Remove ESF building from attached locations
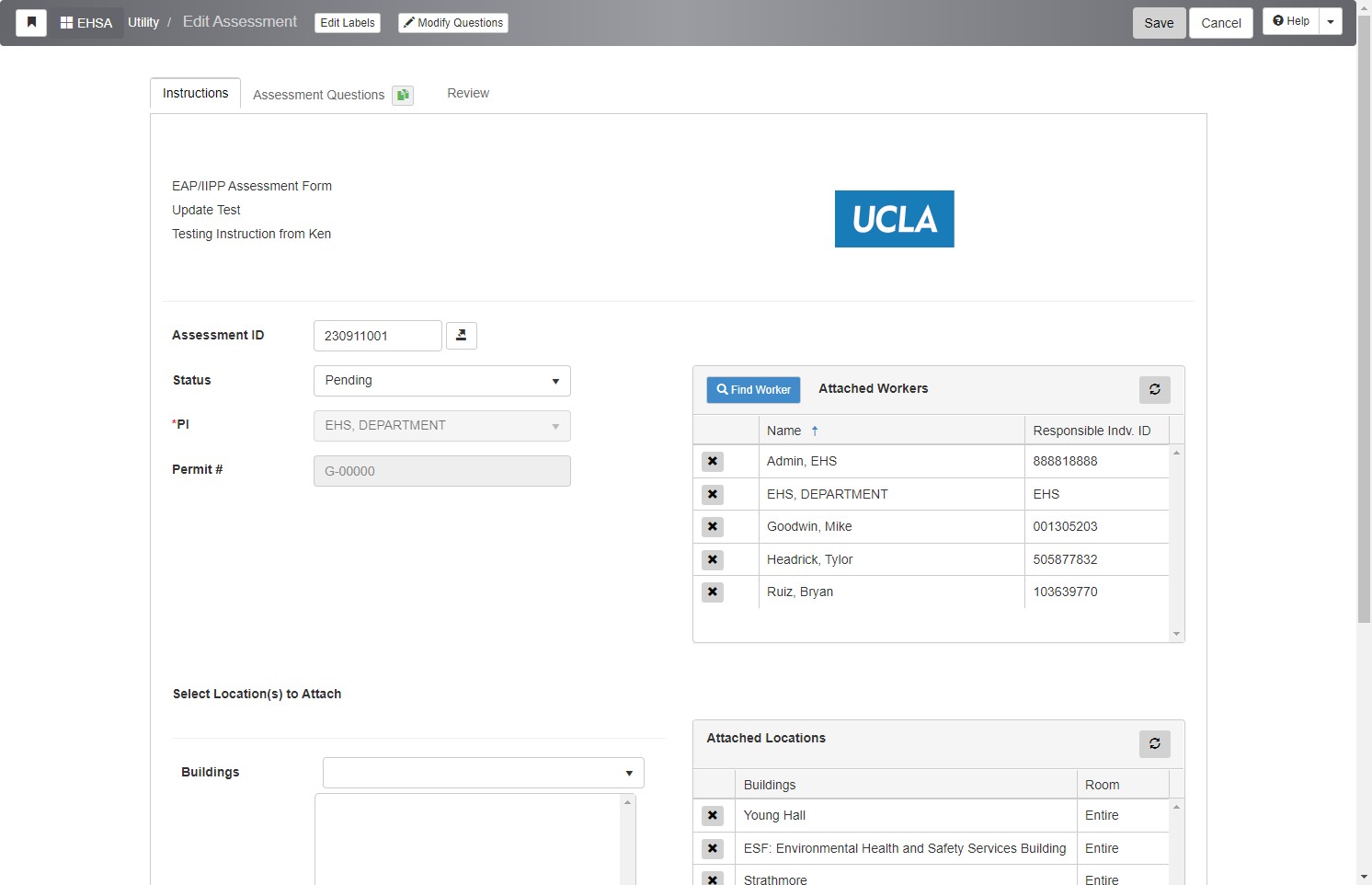This screenshot has width=1372, height=885. point(713,849)
